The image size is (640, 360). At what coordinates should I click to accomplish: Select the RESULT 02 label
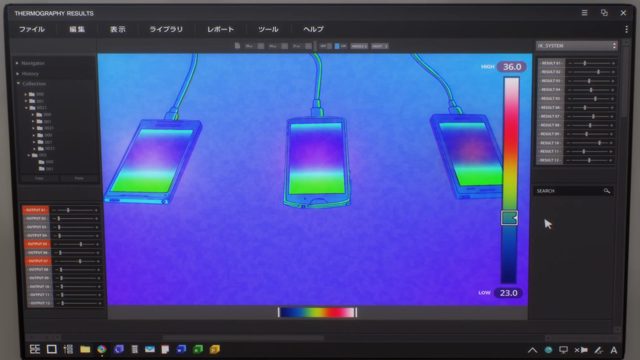click(551, 72)
